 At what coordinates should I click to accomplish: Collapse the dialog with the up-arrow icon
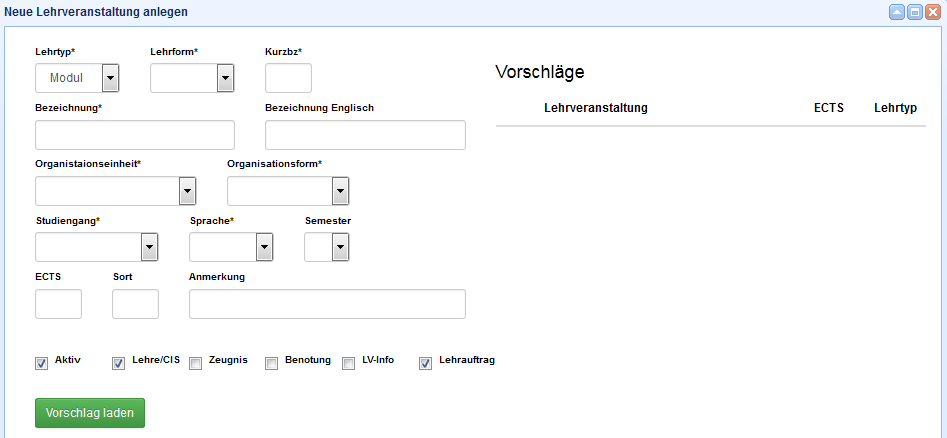(x=897, y=12)
